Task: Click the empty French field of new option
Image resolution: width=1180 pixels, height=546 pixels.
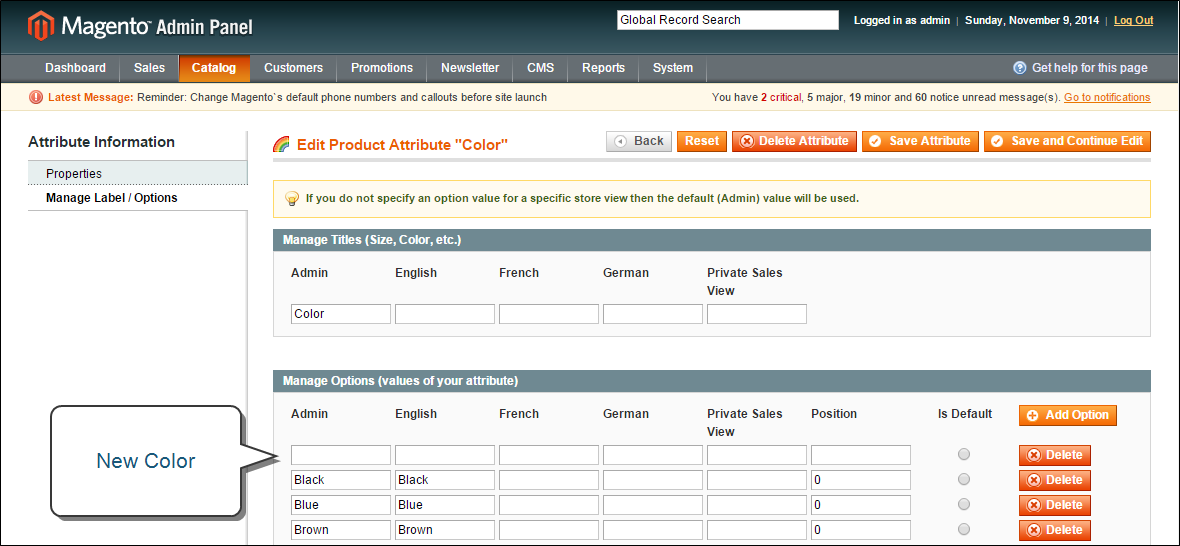Action: [549, 455]
